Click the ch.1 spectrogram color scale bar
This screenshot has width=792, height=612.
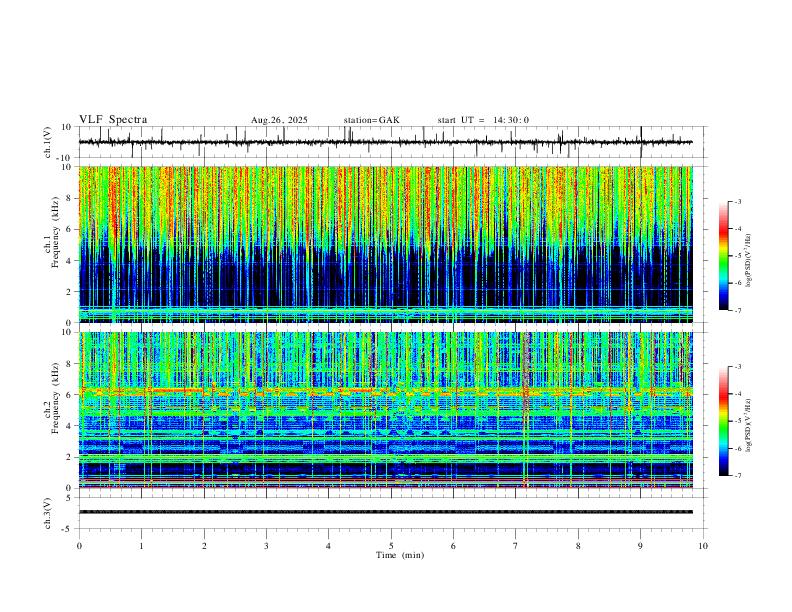point(723,256)
